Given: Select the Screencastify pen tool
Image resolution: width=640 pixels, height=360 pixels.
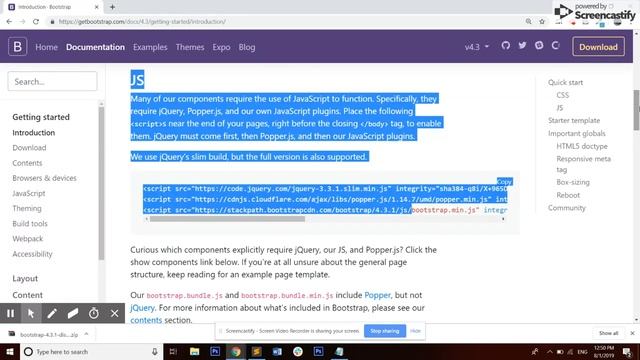Looking at the screenshot, I should pos(52,313).
